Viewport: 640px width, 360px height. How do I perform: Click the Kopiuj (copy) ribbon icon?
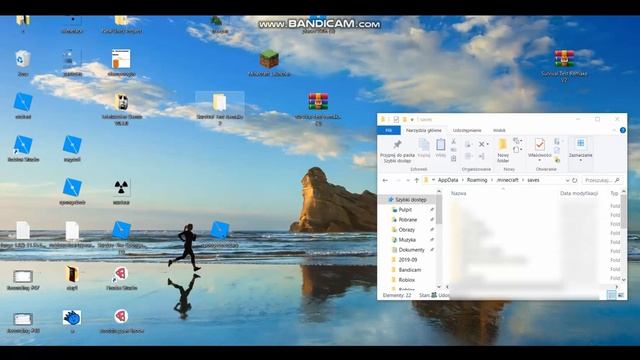pos(424,148)
